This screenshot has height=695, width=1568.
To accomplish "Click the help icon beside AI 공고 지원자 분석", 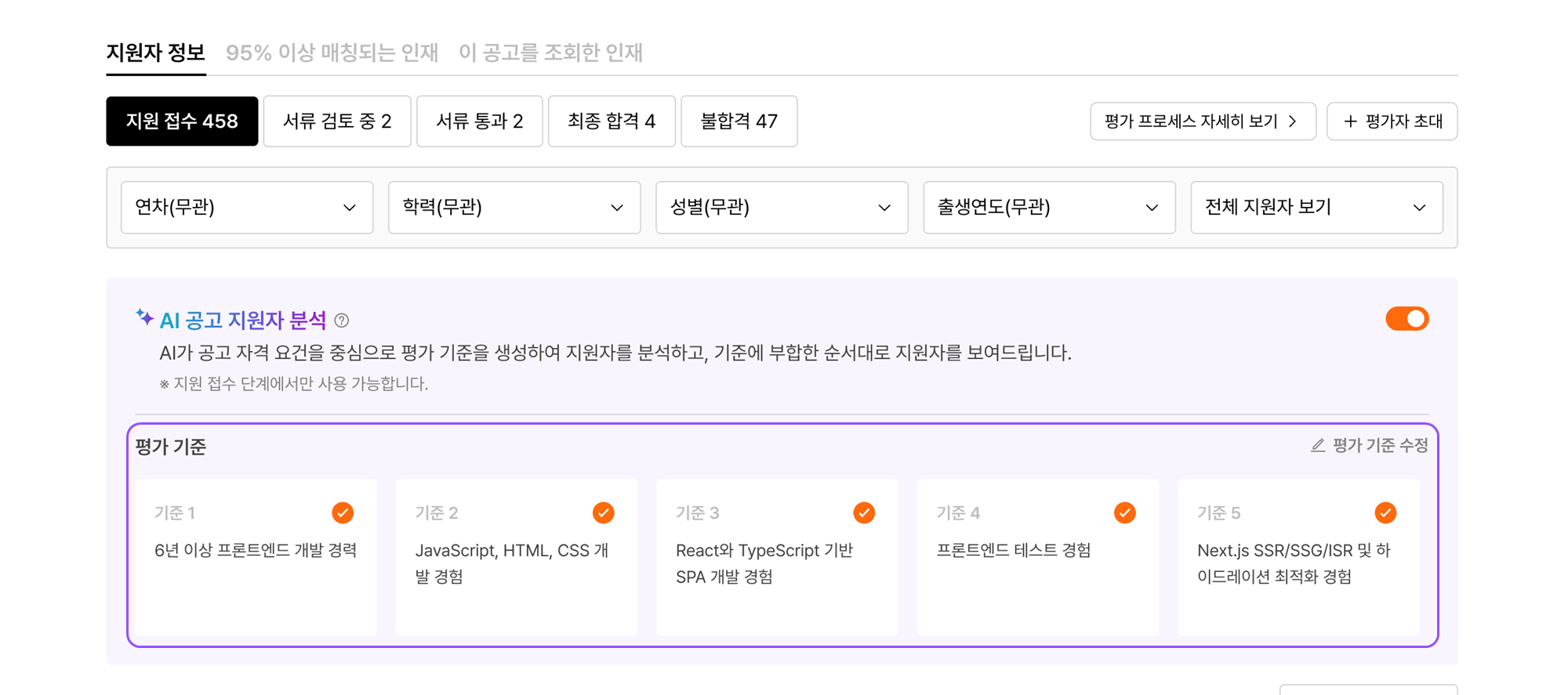I will pos(342,320).
